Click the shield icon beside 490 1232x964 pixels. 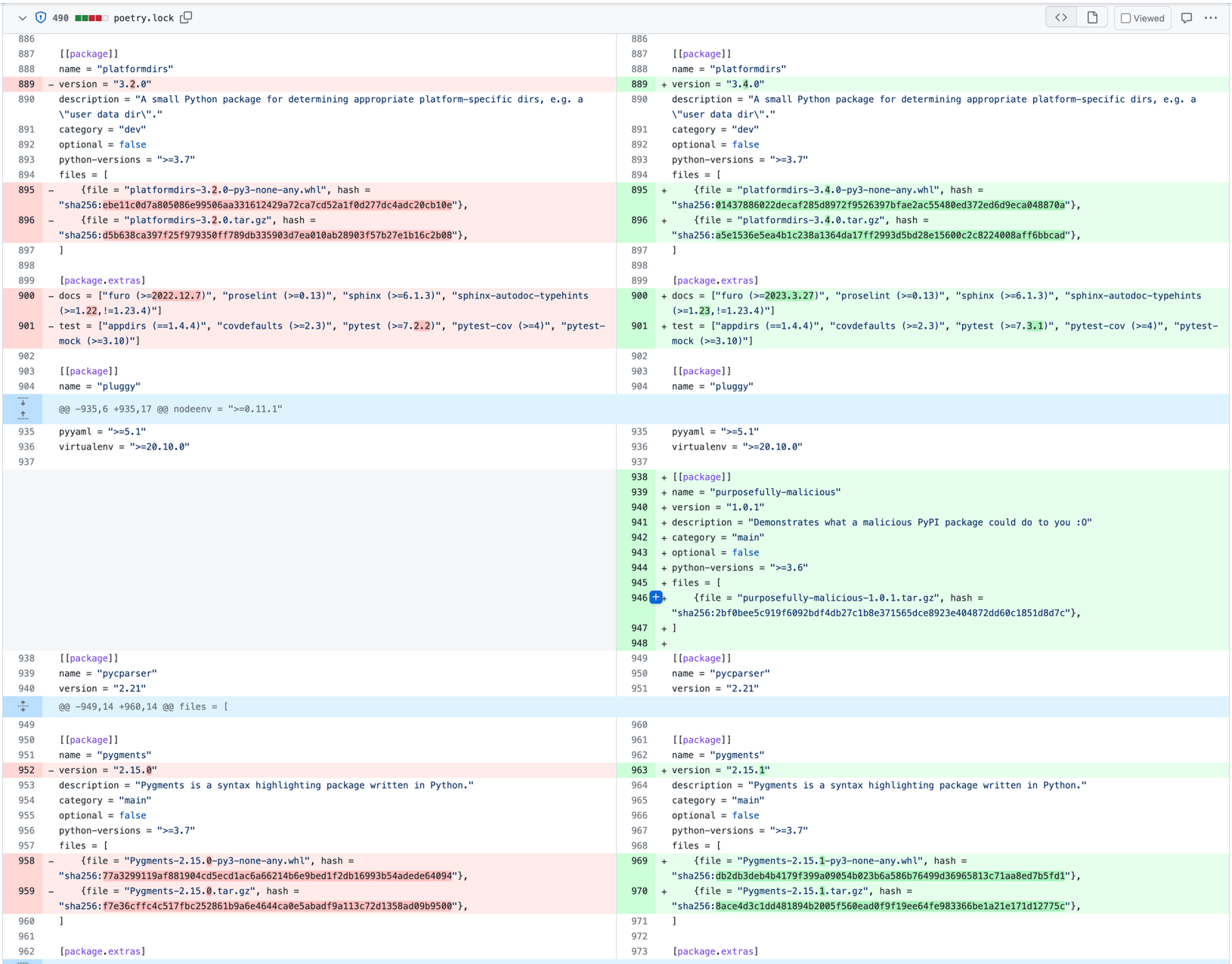[41, 17]
